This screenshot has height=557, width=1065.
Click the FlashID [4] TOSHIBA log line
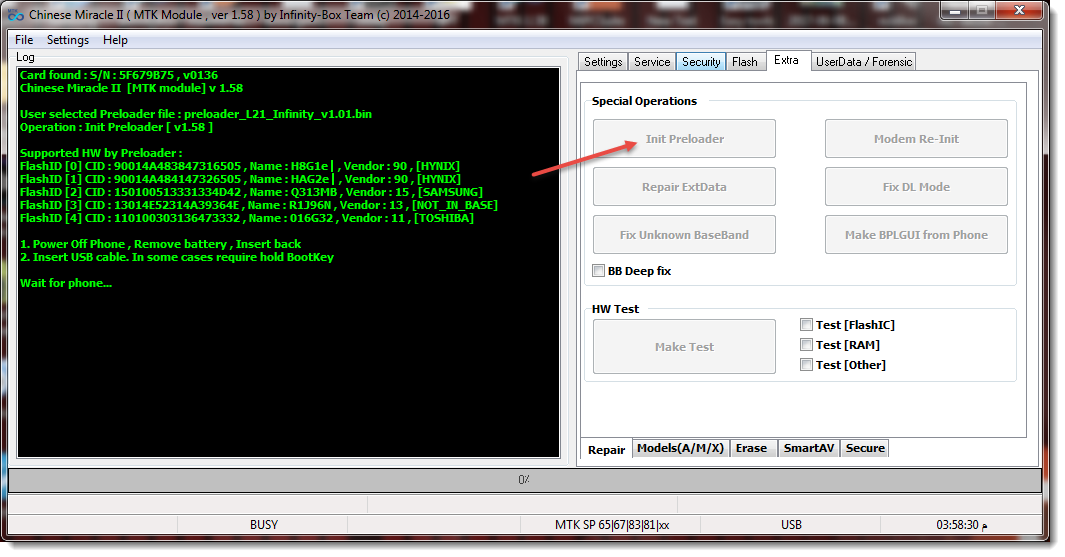pos(247,218)
